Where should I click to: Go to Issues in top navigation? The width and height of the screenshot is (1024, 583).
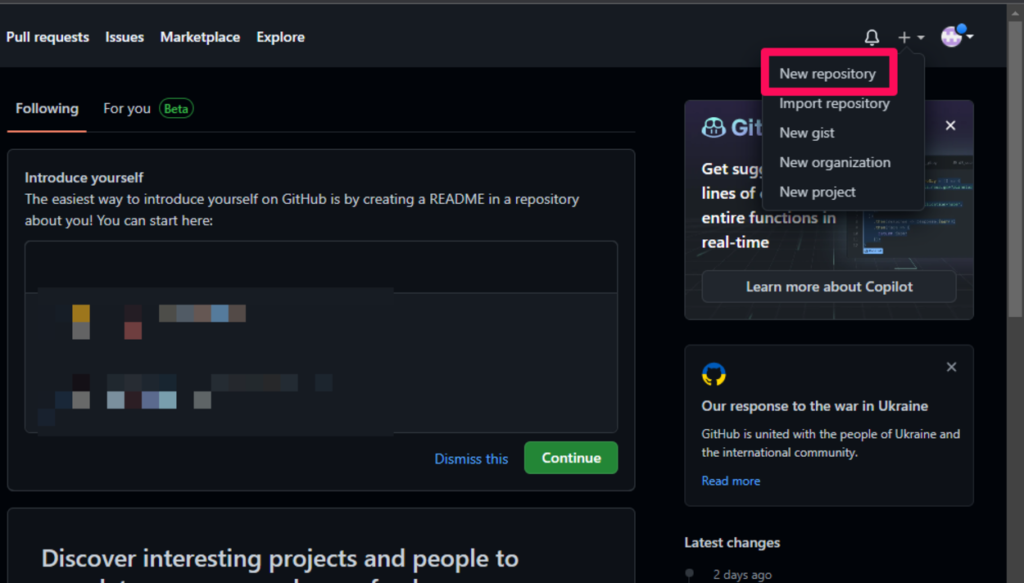click(x=125, y=37)
